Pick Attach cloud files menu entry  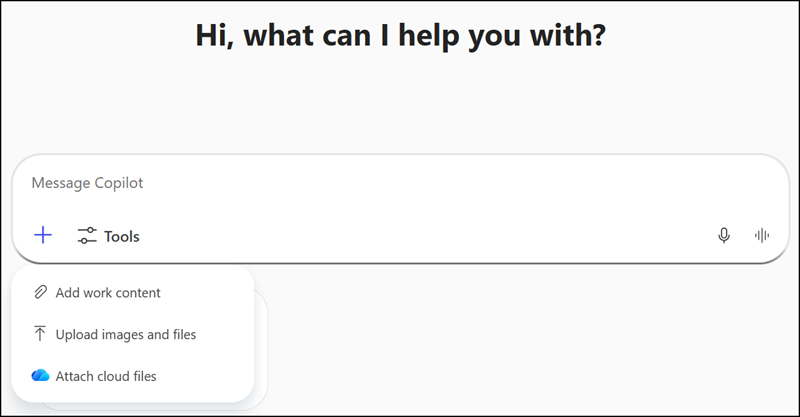coord(106,376)
